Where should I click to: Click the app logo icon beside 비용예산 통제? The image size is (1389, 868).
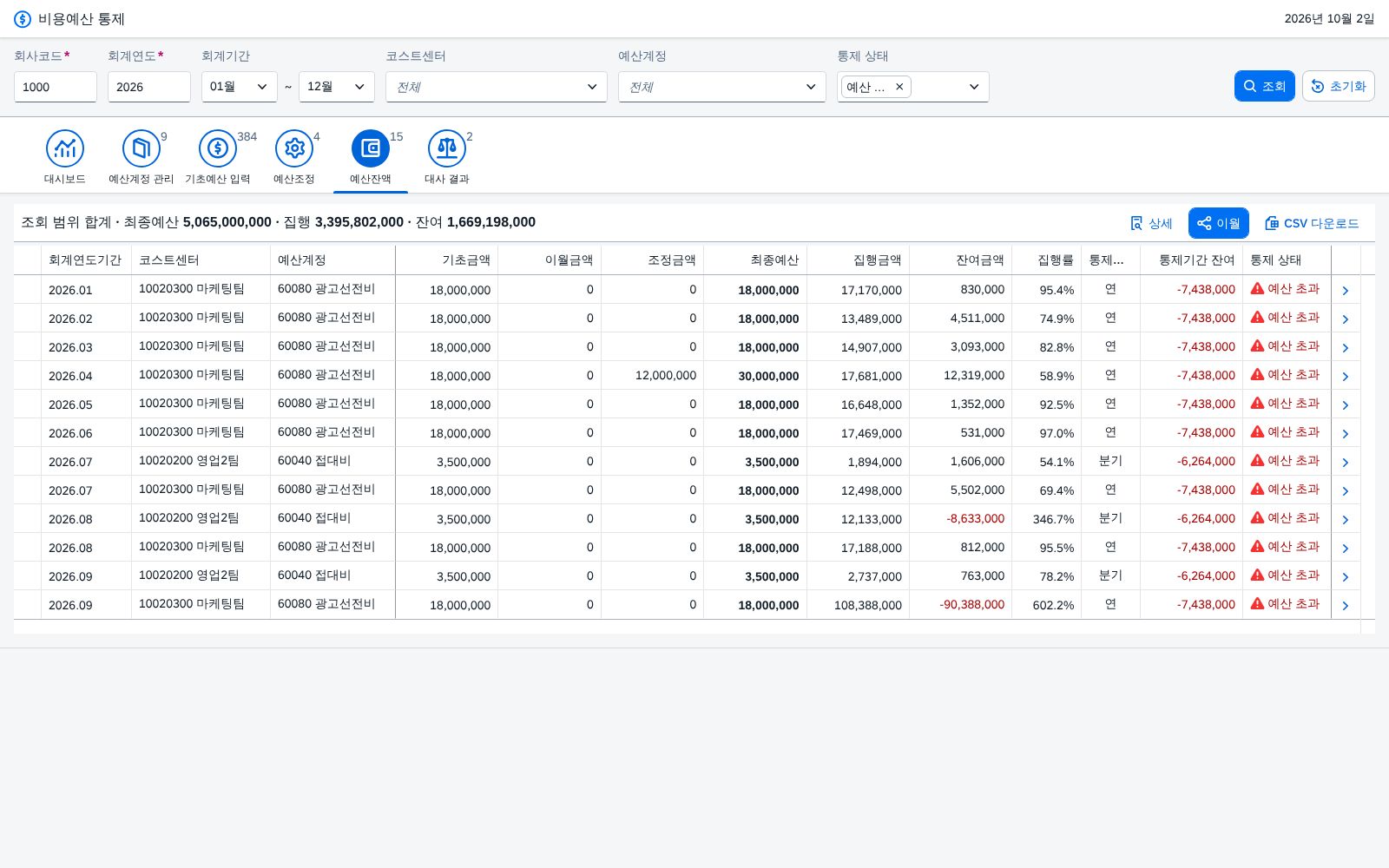pyautogui.click(x=23, y=19)
